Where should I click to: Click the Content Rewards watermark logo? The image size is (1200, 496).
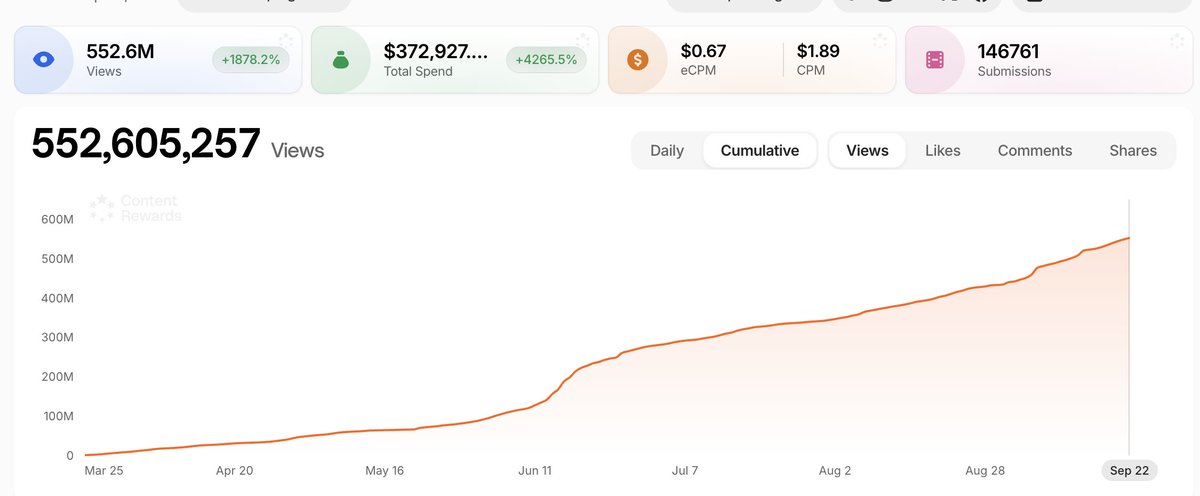tap(136, 208)
